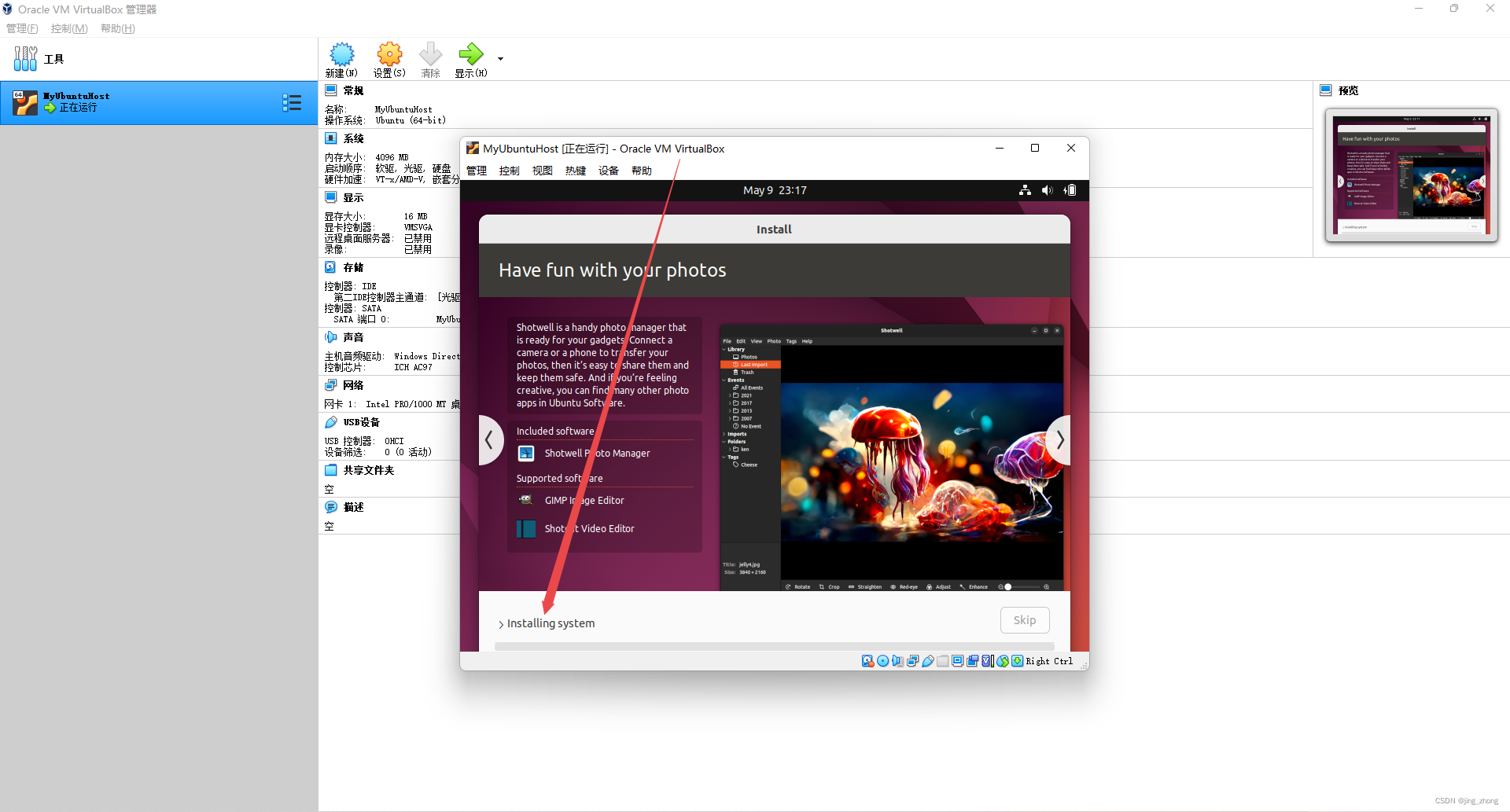Click display settings status icon
Viewport: 1510px width, 812px height.
tap(957, 661)
